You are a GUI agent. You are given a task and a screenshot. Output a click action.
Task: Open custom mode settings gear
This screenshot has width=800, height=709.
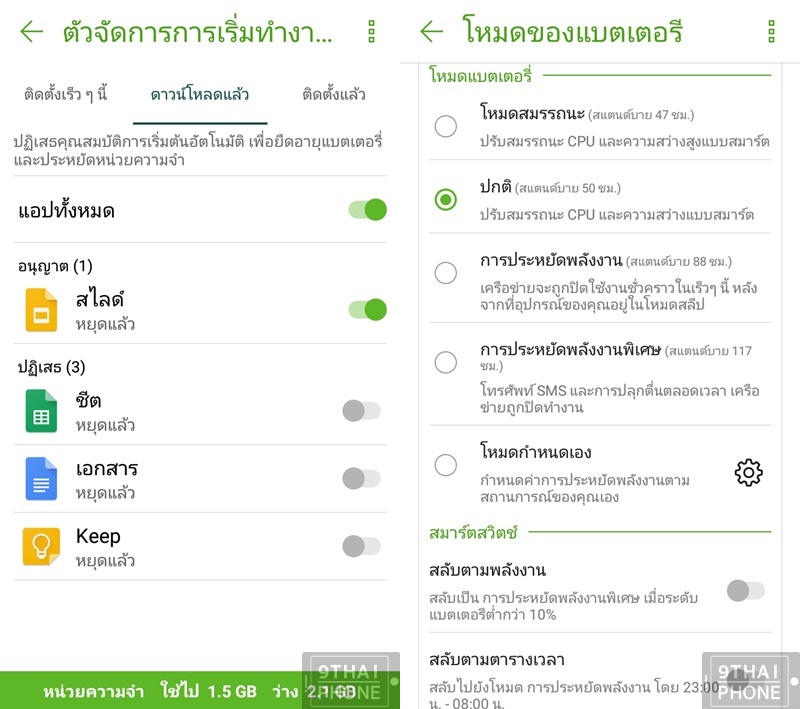(748, 472)
